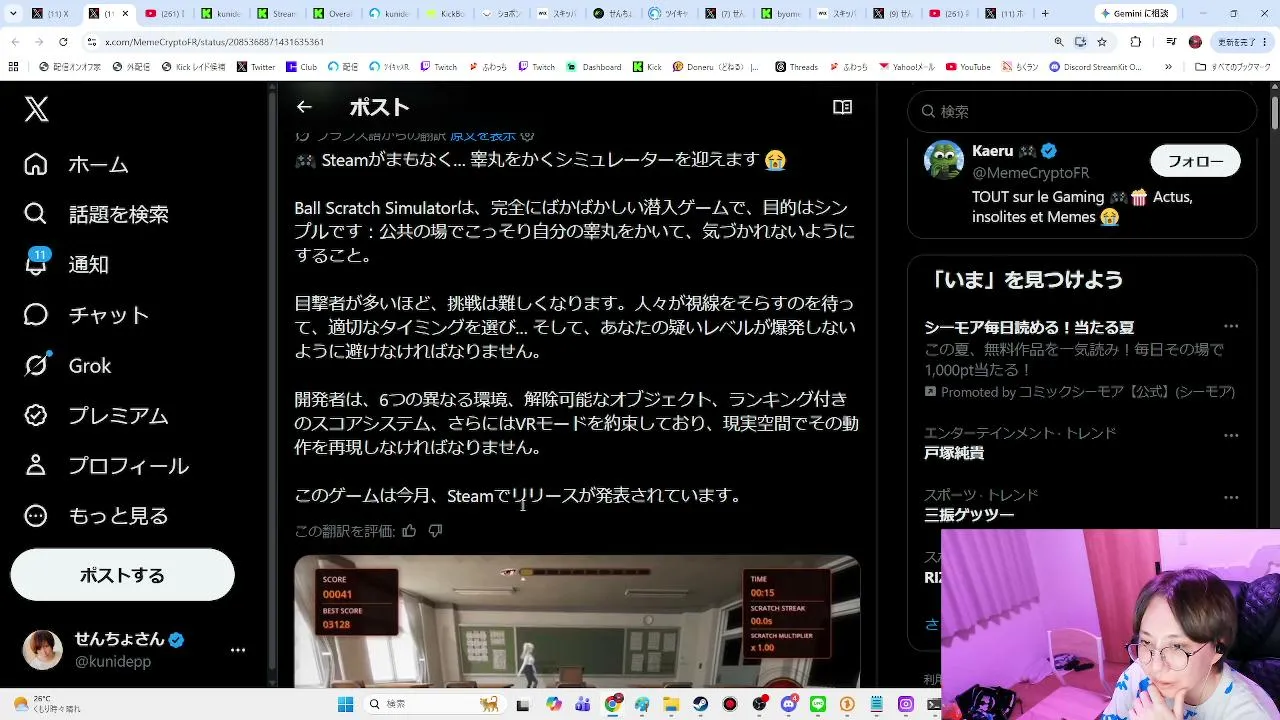Open the 戸塚純貴 trend

(954, 453)
